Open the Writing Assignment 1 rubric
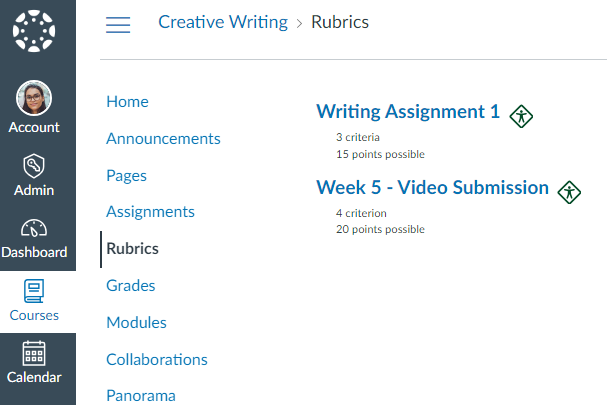Viewport: 607px width, 405px height. [x=407, y=112]
